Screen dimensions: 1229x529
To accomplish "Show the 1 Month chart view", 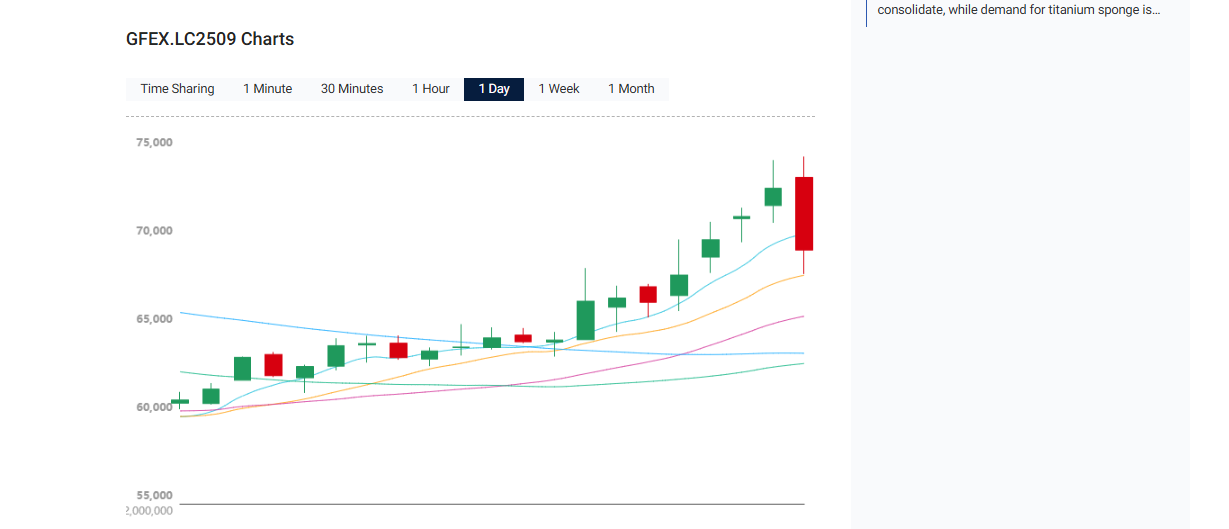I will pos(631,89).
